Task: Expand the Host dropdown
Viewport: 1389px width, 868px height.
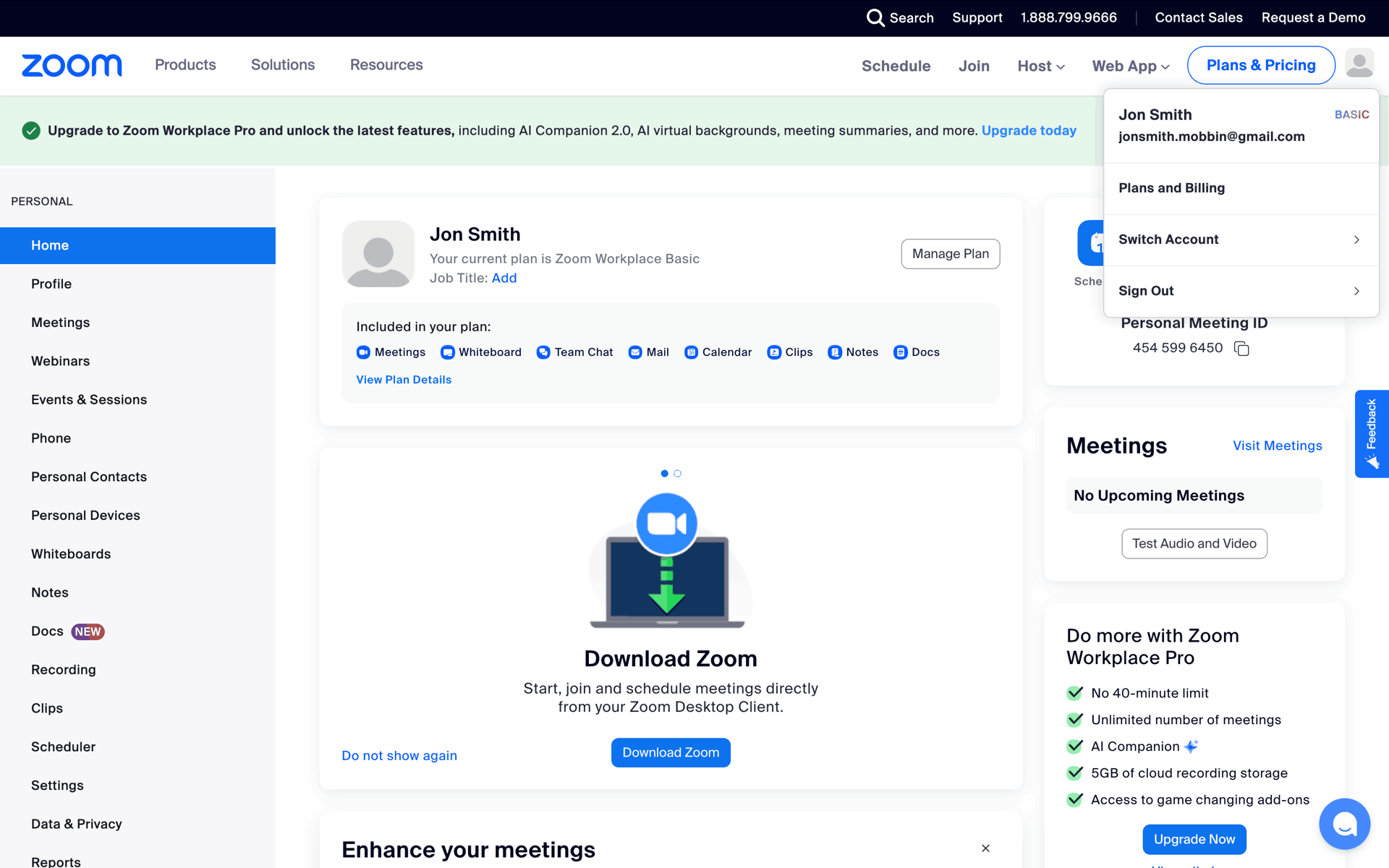Action: tap(1041, 66)
